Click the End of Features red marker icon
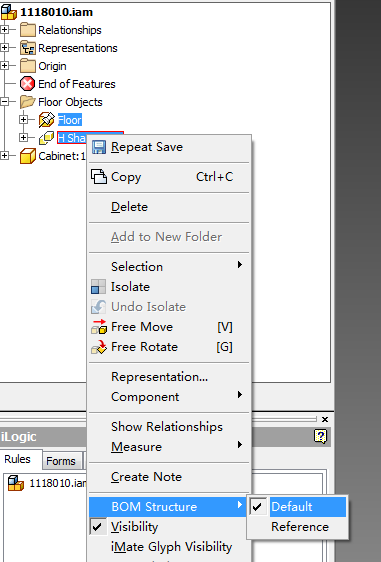Viewport: 381px width, 562px height. click(28, 84)
